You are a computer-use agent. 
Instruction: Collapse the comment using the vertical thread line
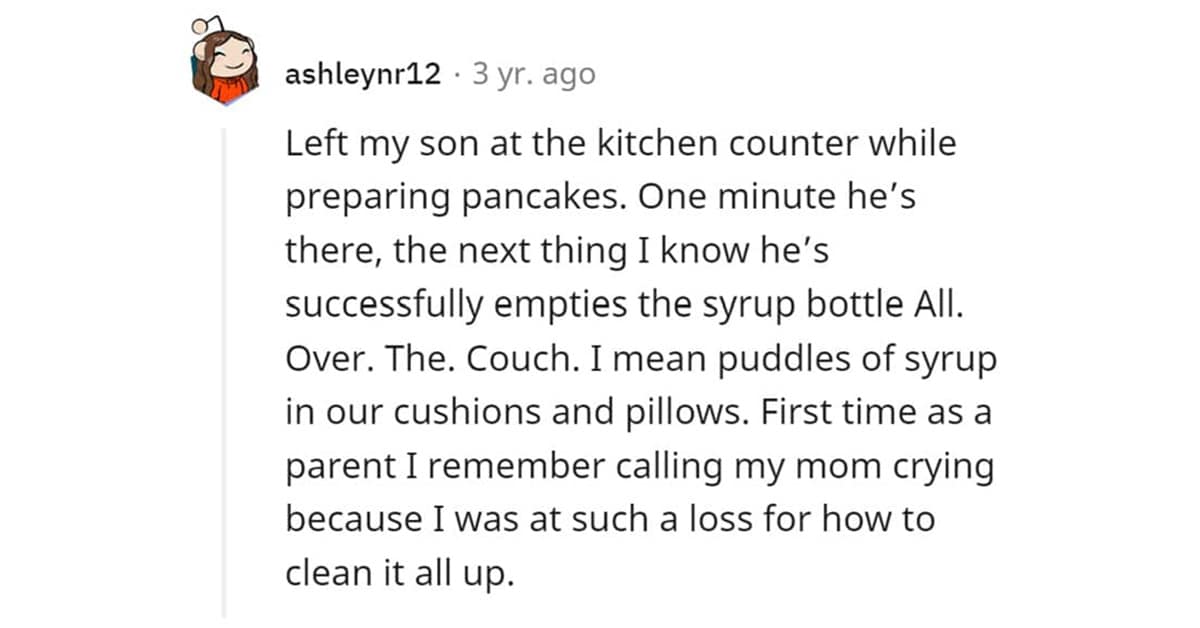(224, 370)
